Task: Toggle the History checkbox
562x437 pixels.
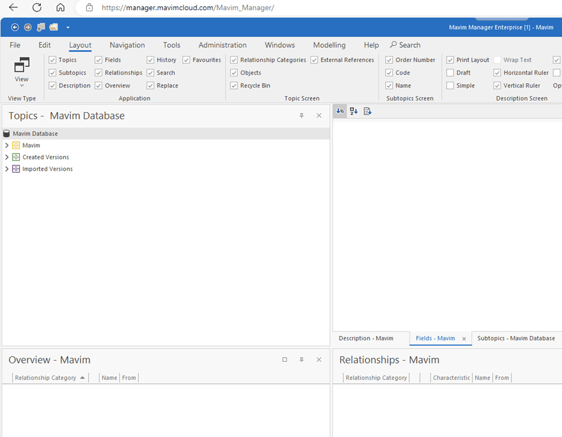Action: click(x=150, y=60)
